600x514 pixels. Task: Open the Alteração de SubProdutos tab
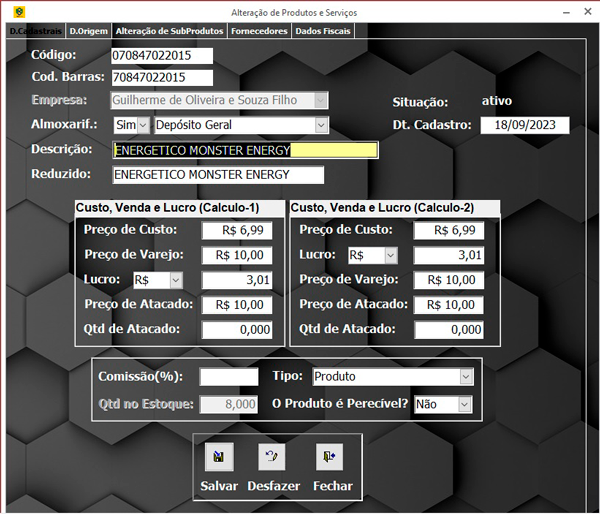click(169, 31)
